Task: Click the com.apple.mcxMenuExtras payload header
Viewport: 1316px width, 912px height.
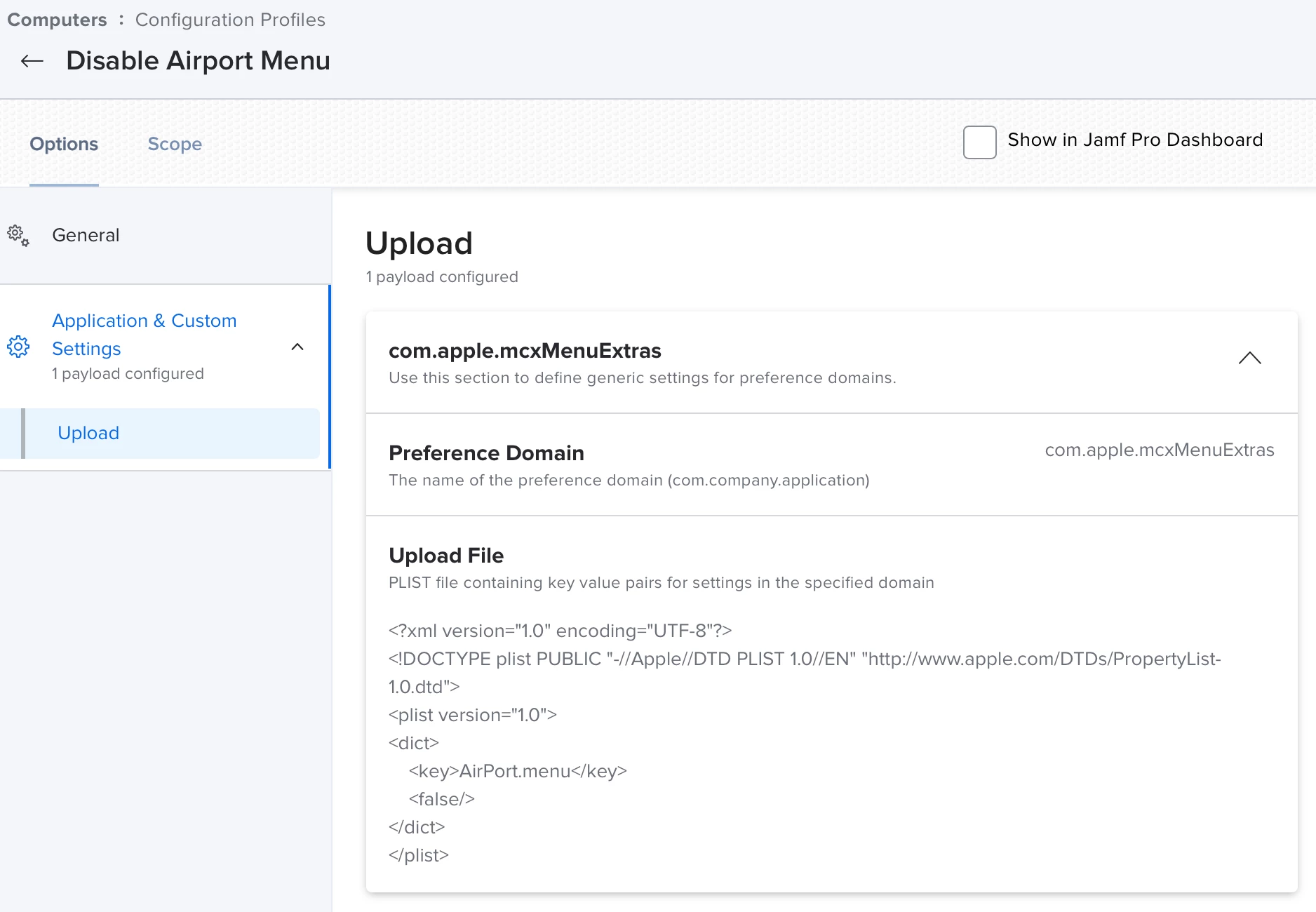Action: click(x=525, y=351)
